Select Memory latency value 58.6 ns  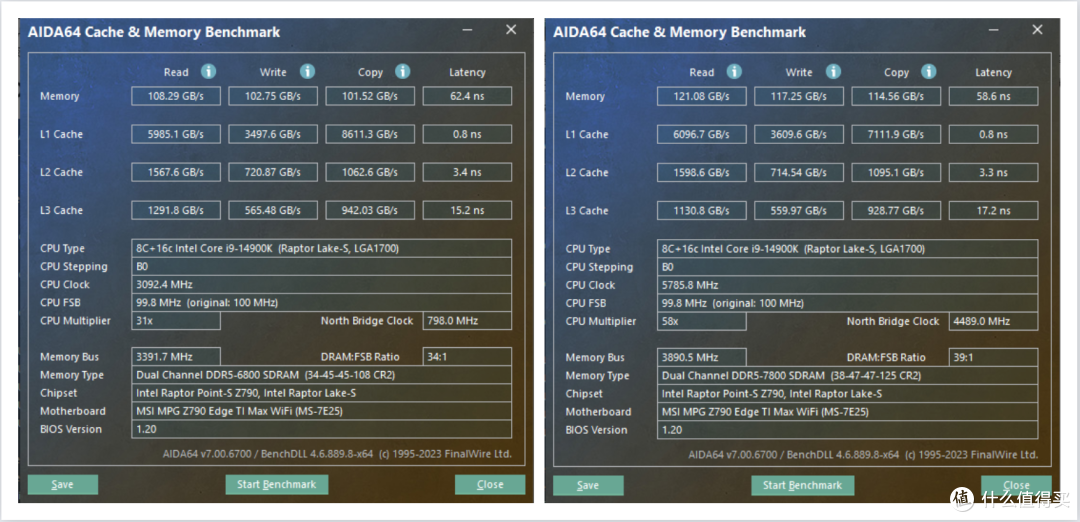[x=993, y=96]
